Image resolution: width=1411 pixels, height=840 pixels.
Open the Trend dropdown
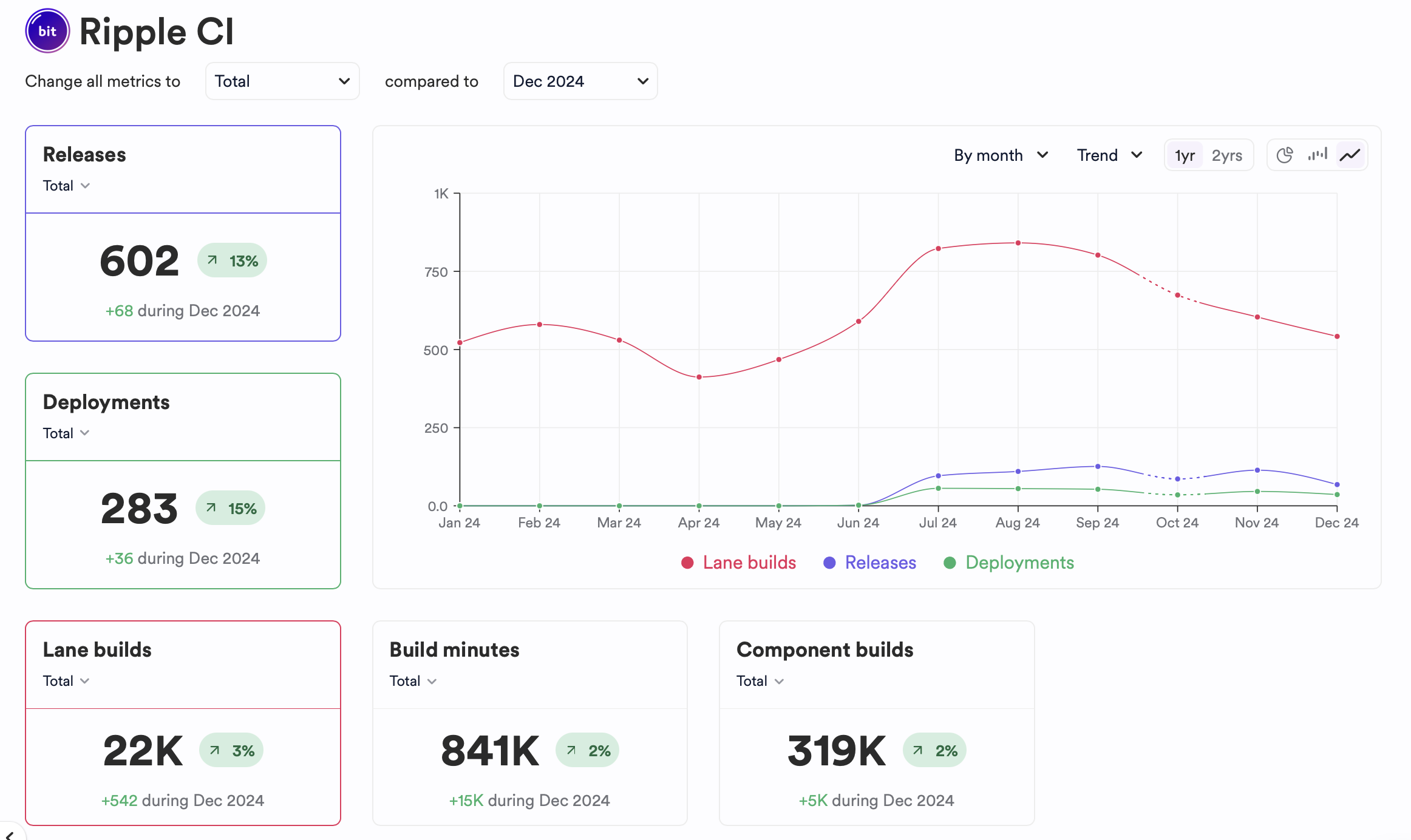coord(1110,155)
